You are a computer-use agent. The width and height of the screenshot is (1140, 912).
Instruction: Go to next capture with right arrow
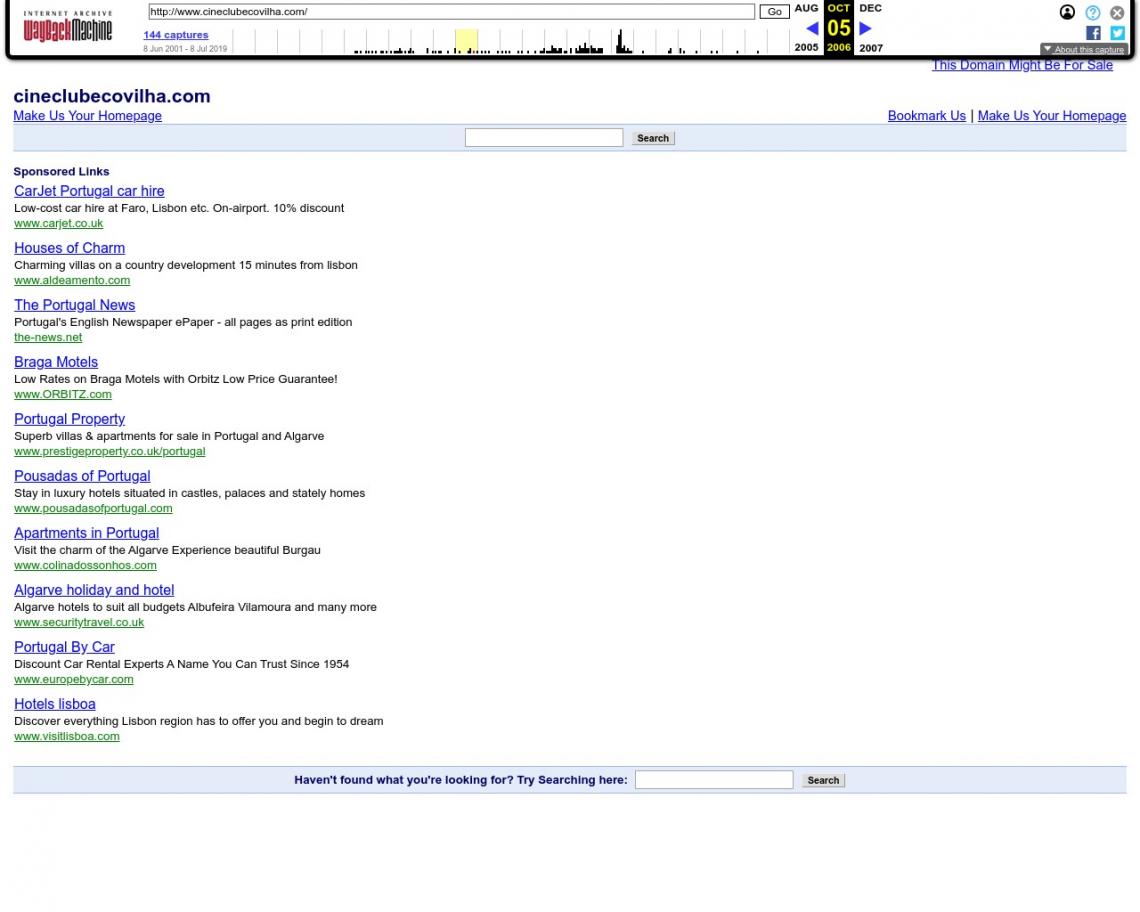pos(865,28)
